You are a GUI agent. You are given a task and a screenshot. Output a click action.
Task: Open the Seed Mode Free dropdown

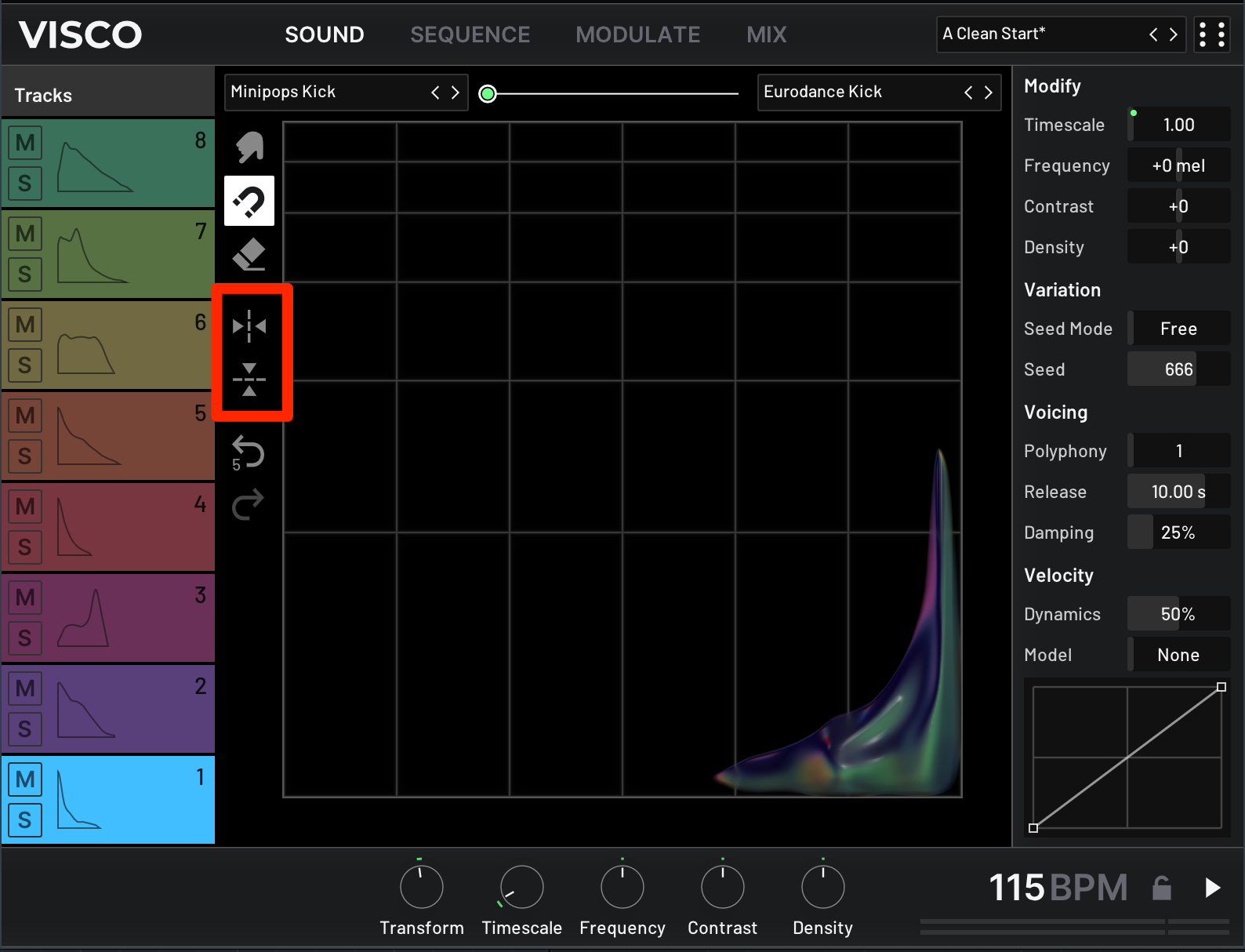tap(1179, 329)
